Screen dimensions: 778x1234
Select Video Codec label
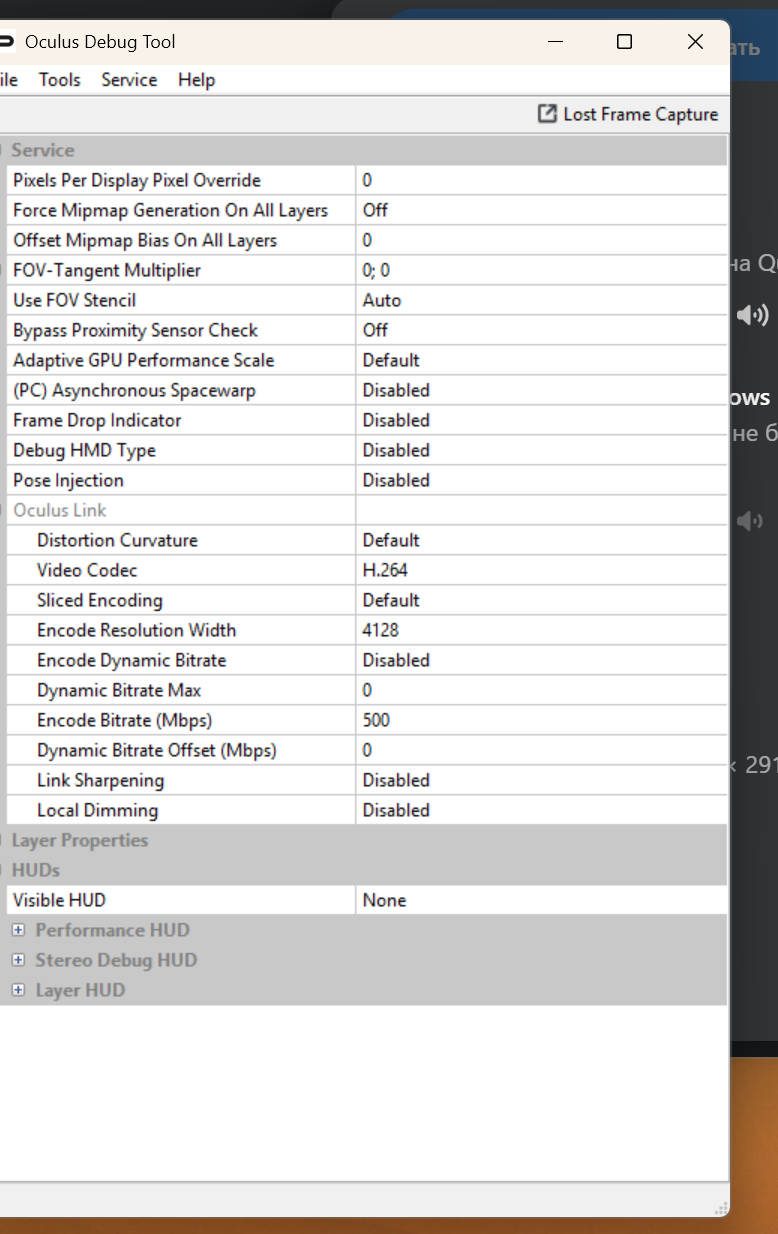pos(87,570)
